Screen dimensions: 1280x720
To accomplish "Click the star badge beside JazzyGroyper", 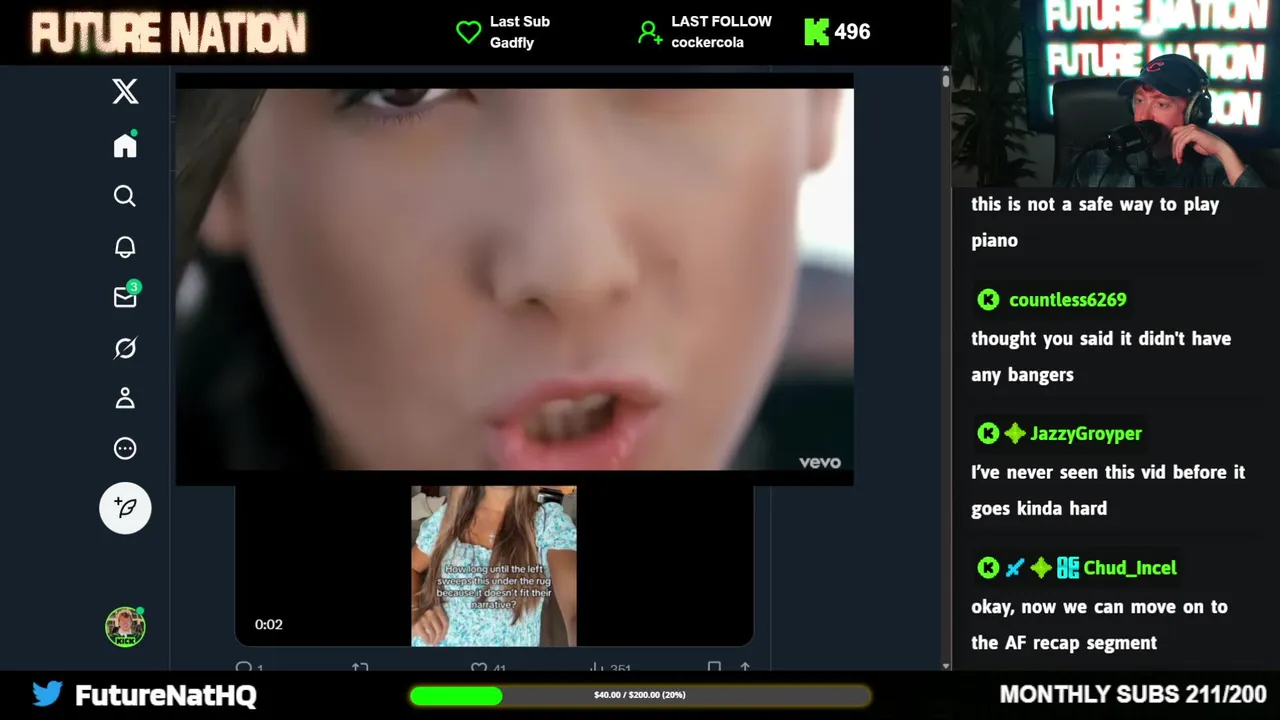I will coord(1015,433).
